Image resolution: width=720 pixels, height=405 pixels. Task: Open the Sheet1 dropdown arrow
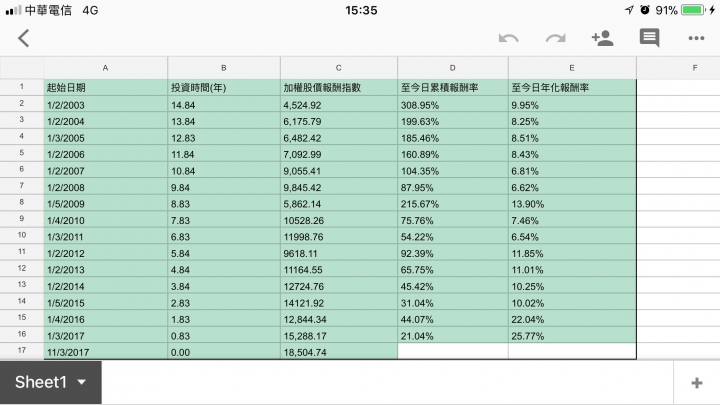(81, 382)
